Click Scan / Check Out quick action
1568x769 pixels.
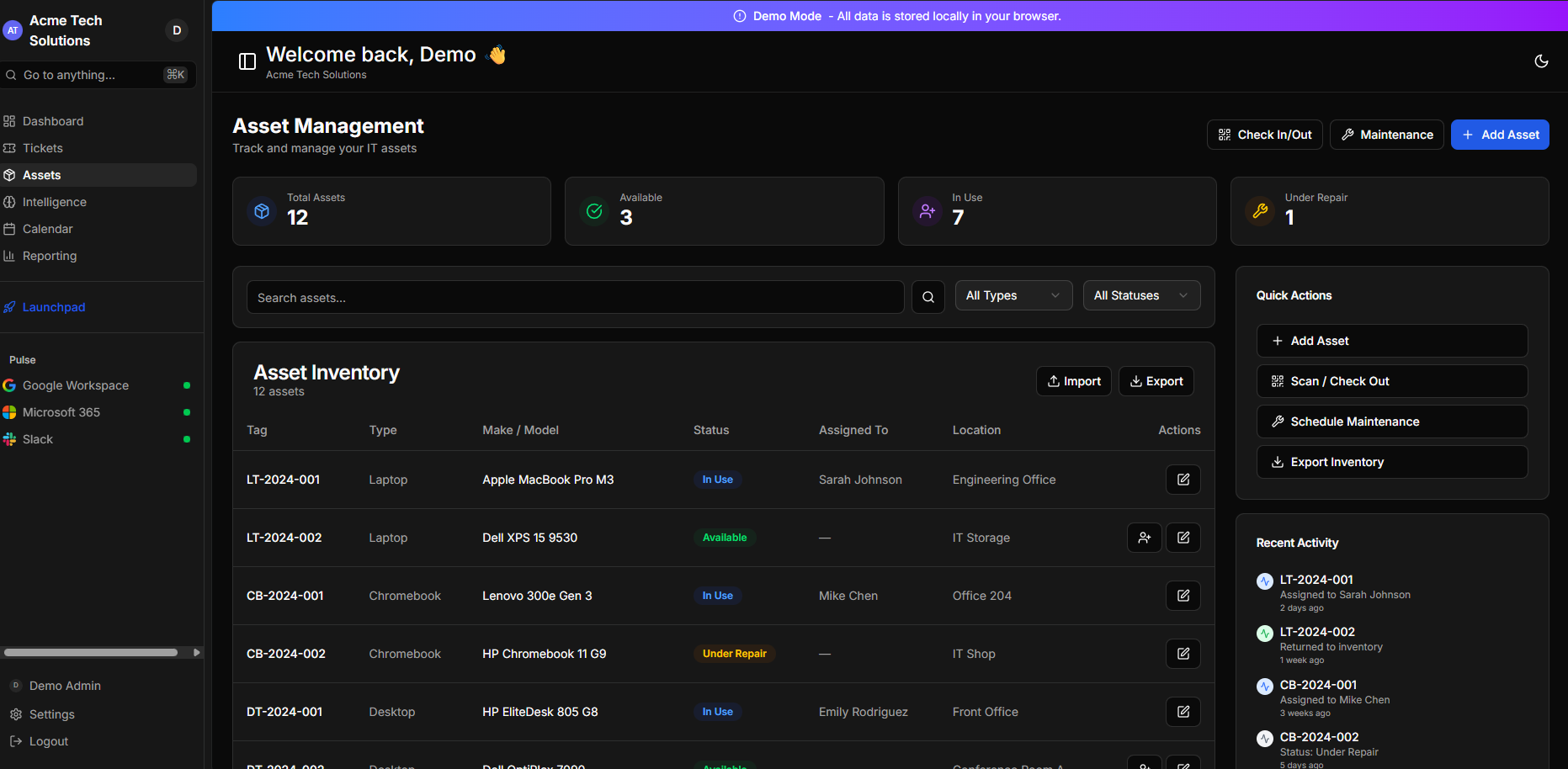(x=1392, y=381)
